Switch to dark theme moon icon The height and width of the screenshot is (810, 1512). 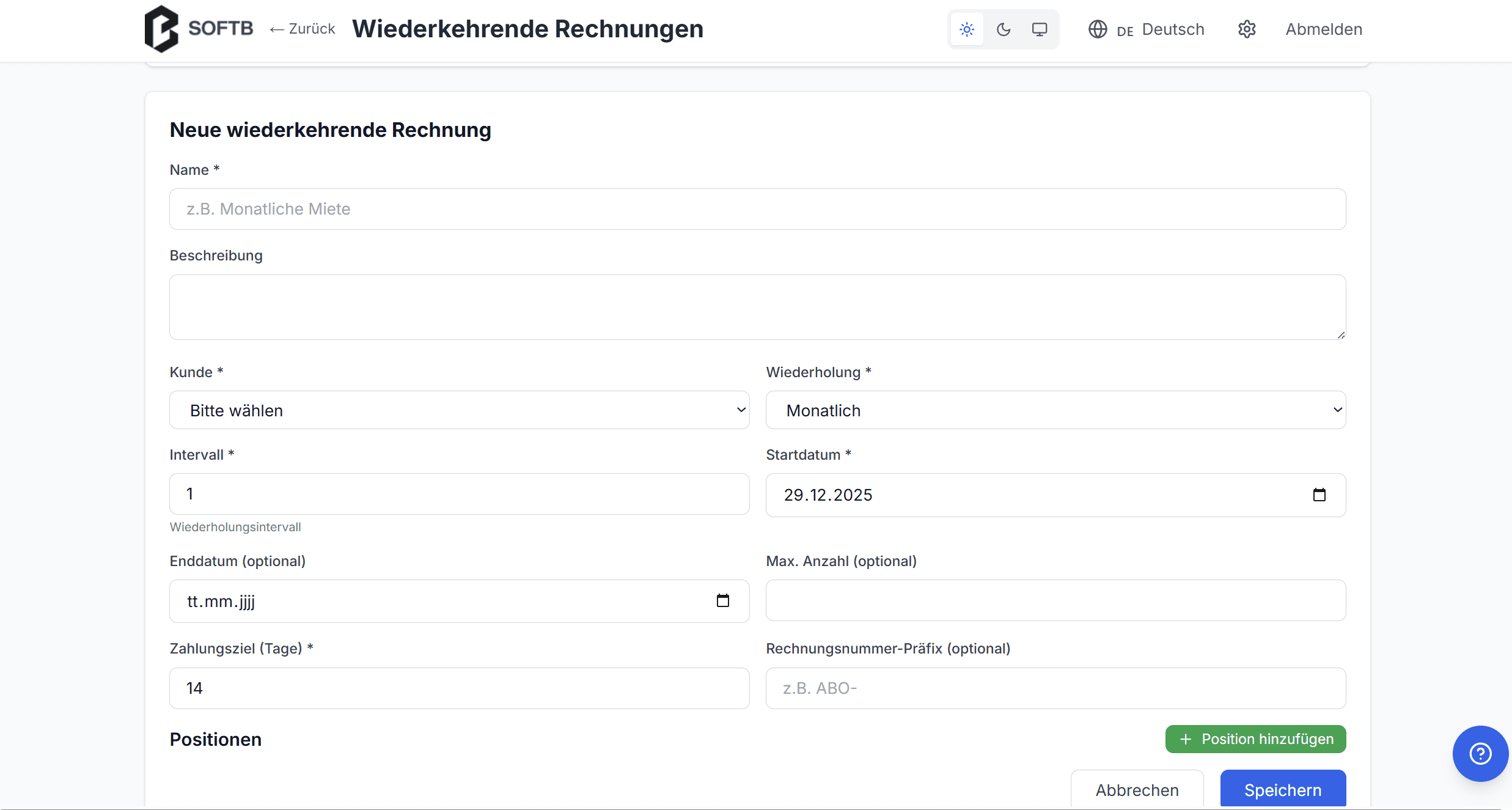pyautogui.click(x=1003, y=29)
